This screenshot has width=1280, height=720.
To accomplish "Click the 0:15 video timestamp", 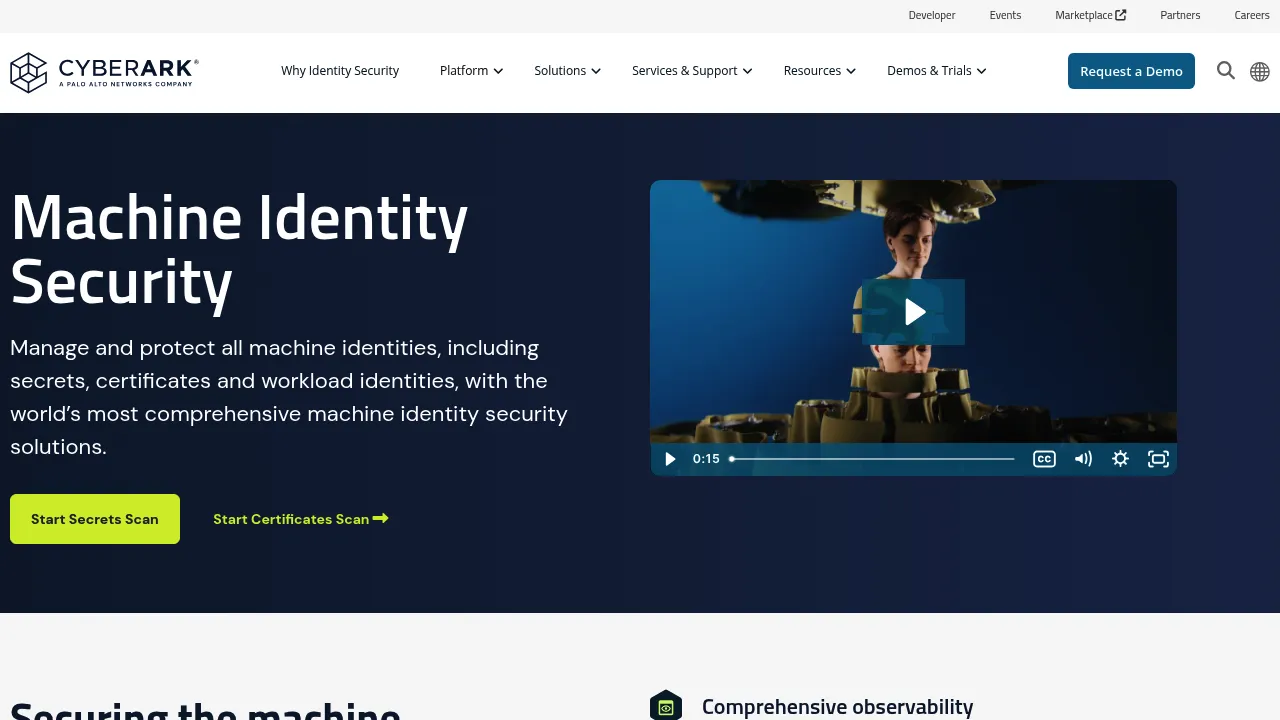I will [706, 459].
